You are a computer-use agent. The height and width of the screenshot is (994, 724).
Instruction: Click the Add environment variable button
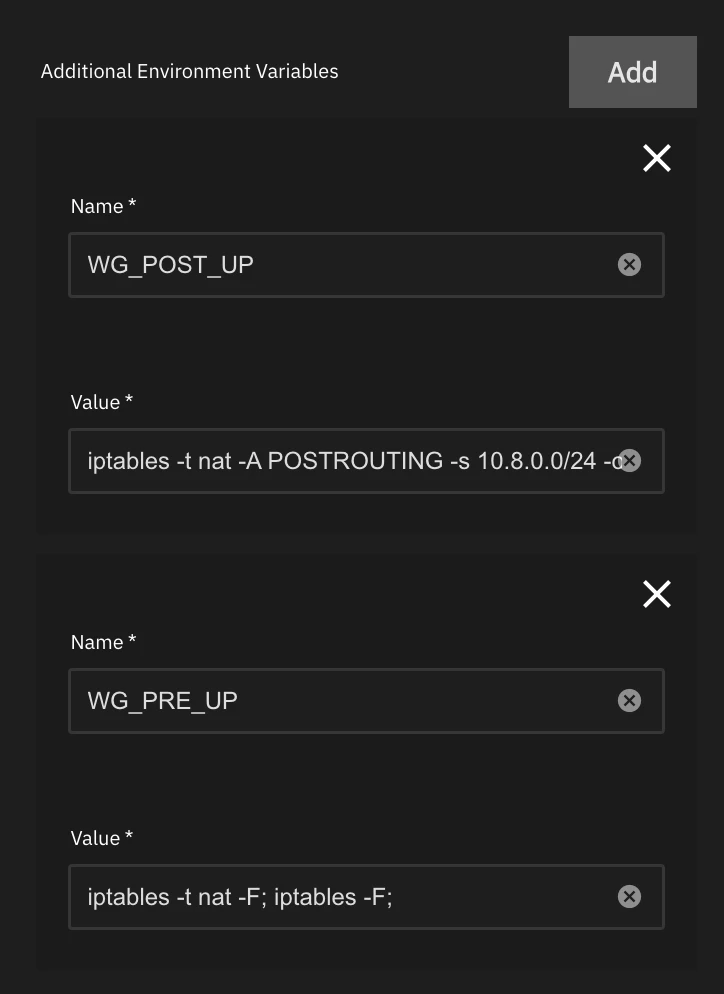coord(632,72)
